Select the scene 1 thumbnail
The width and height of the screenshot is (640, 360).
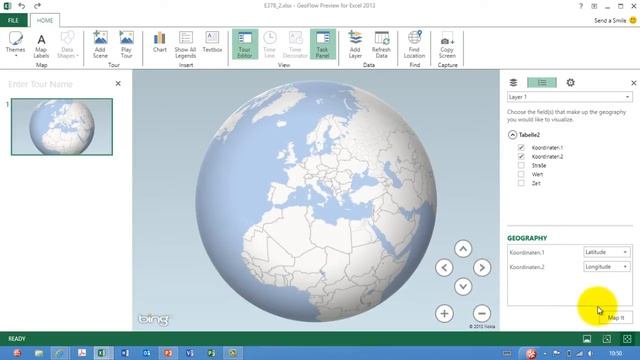62,127
